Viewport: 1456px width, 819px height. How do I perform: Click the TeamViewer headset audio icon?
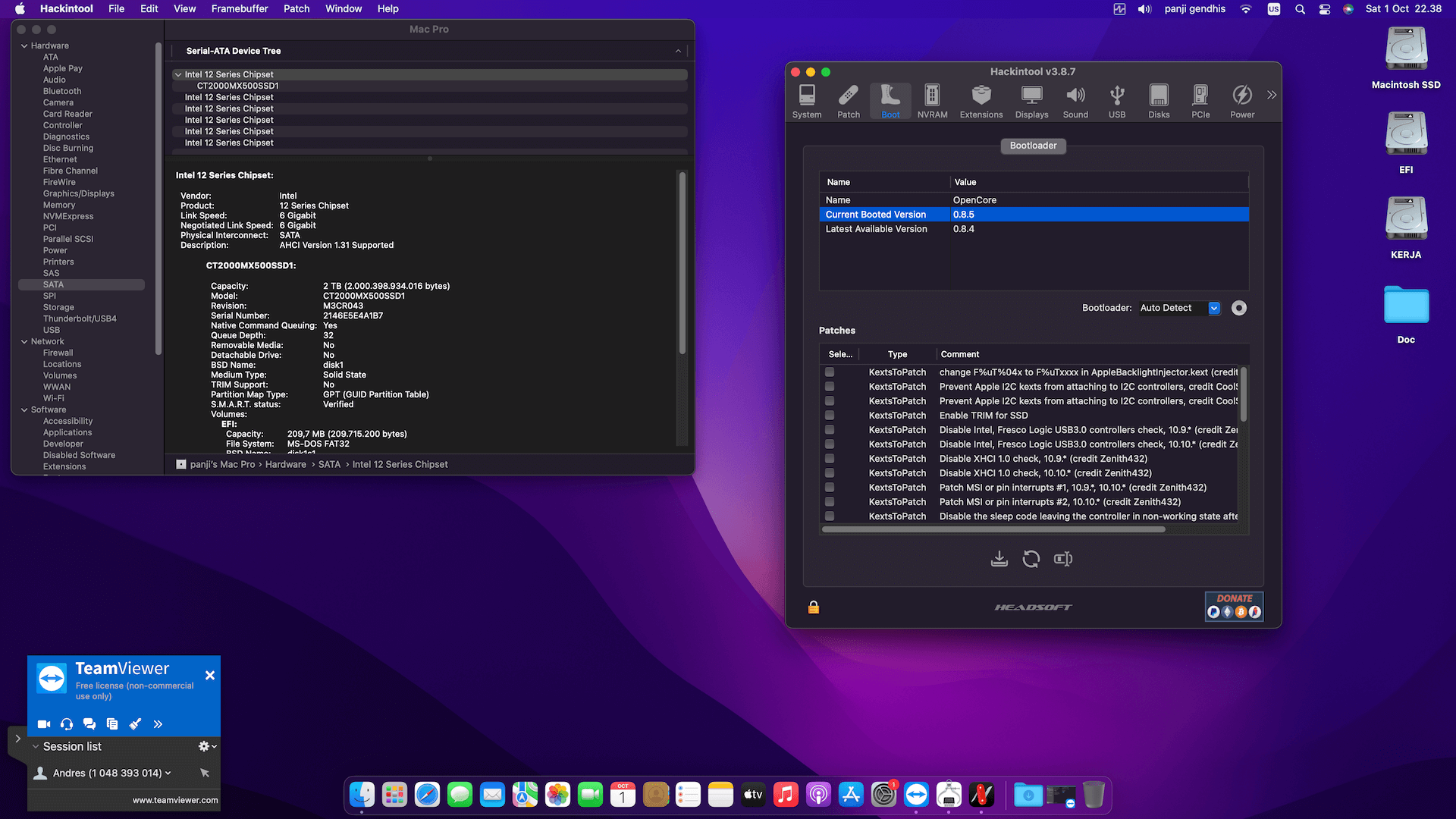coord(67,724)
